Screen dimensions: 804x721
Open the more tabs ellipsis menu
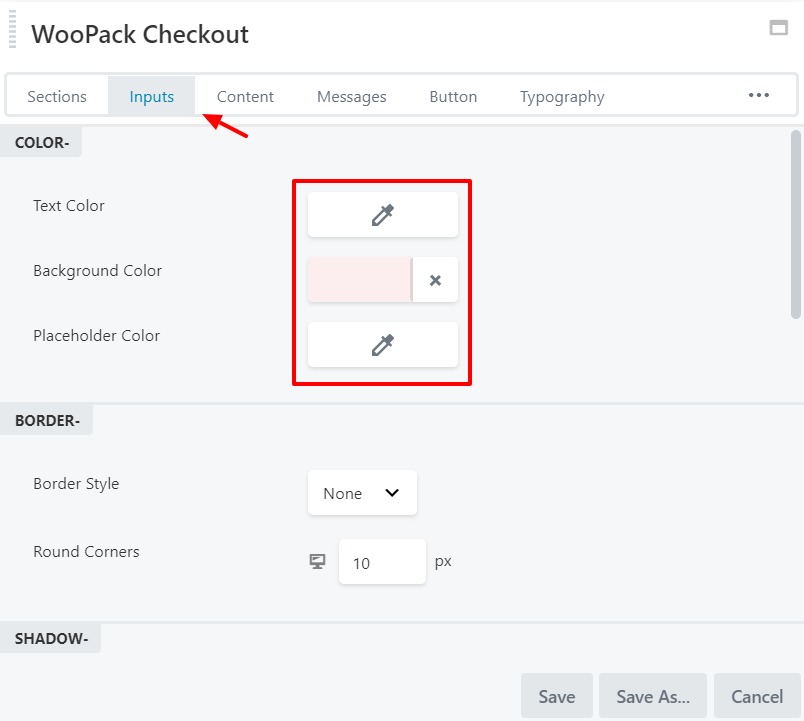(758, 95)
